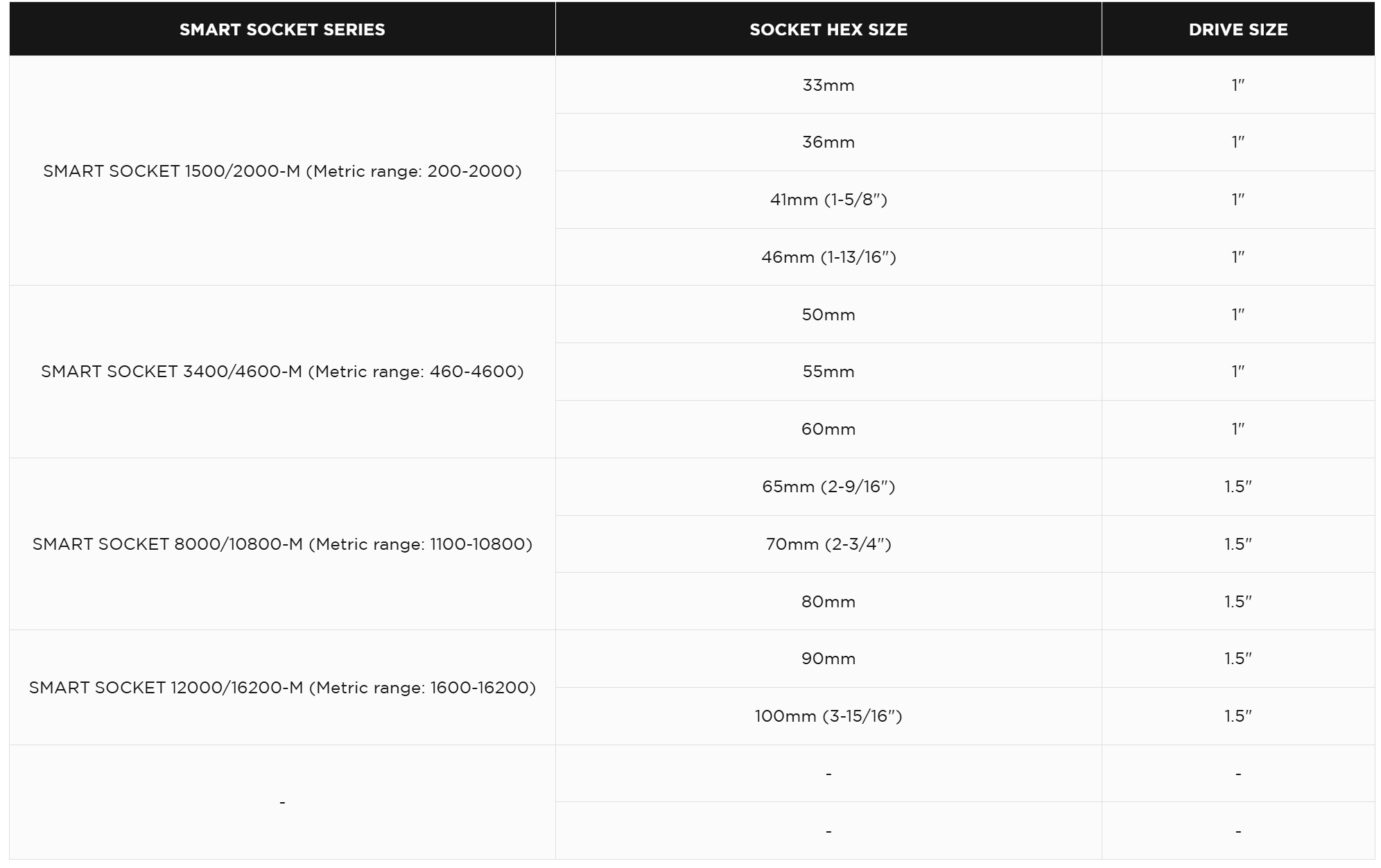Click the 33mm hex size cell
1381x868 pixels.
pos(828,85)
